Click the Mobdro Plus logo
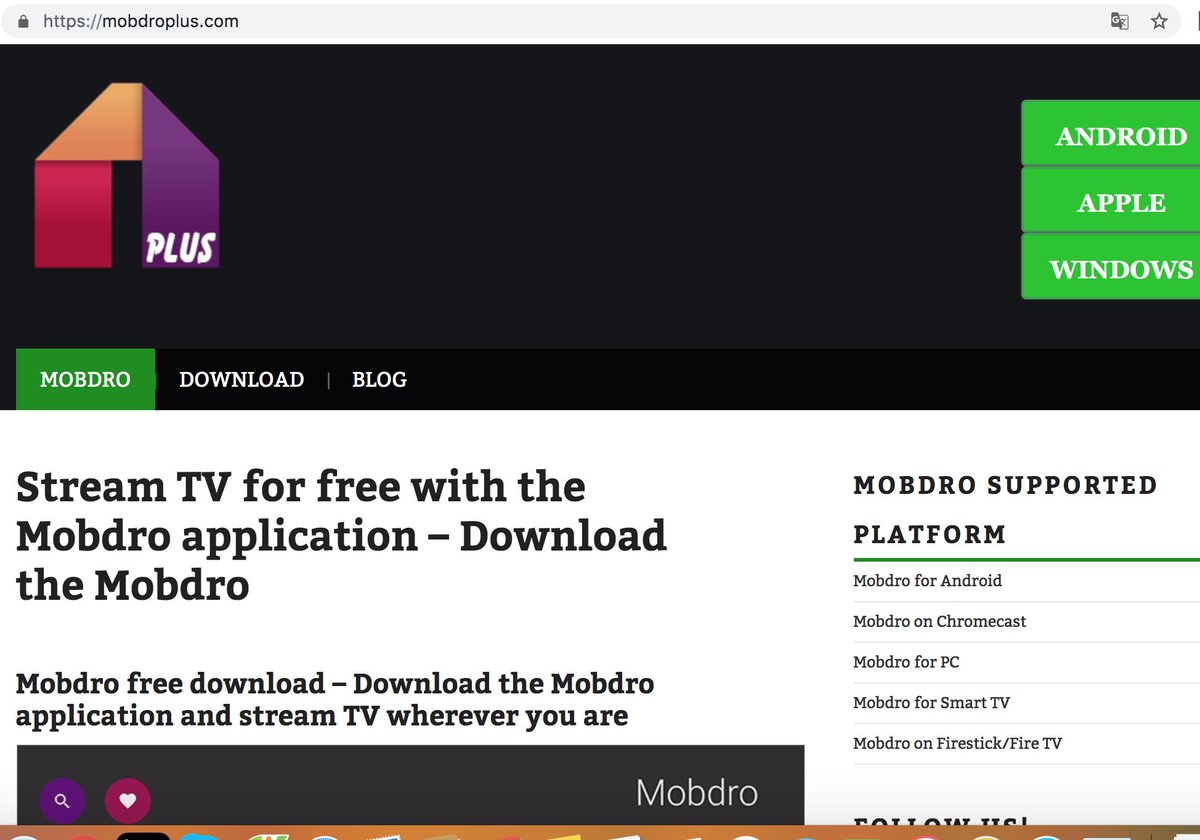The width and height of the screenshot is (1200, 840). [127, 176]
